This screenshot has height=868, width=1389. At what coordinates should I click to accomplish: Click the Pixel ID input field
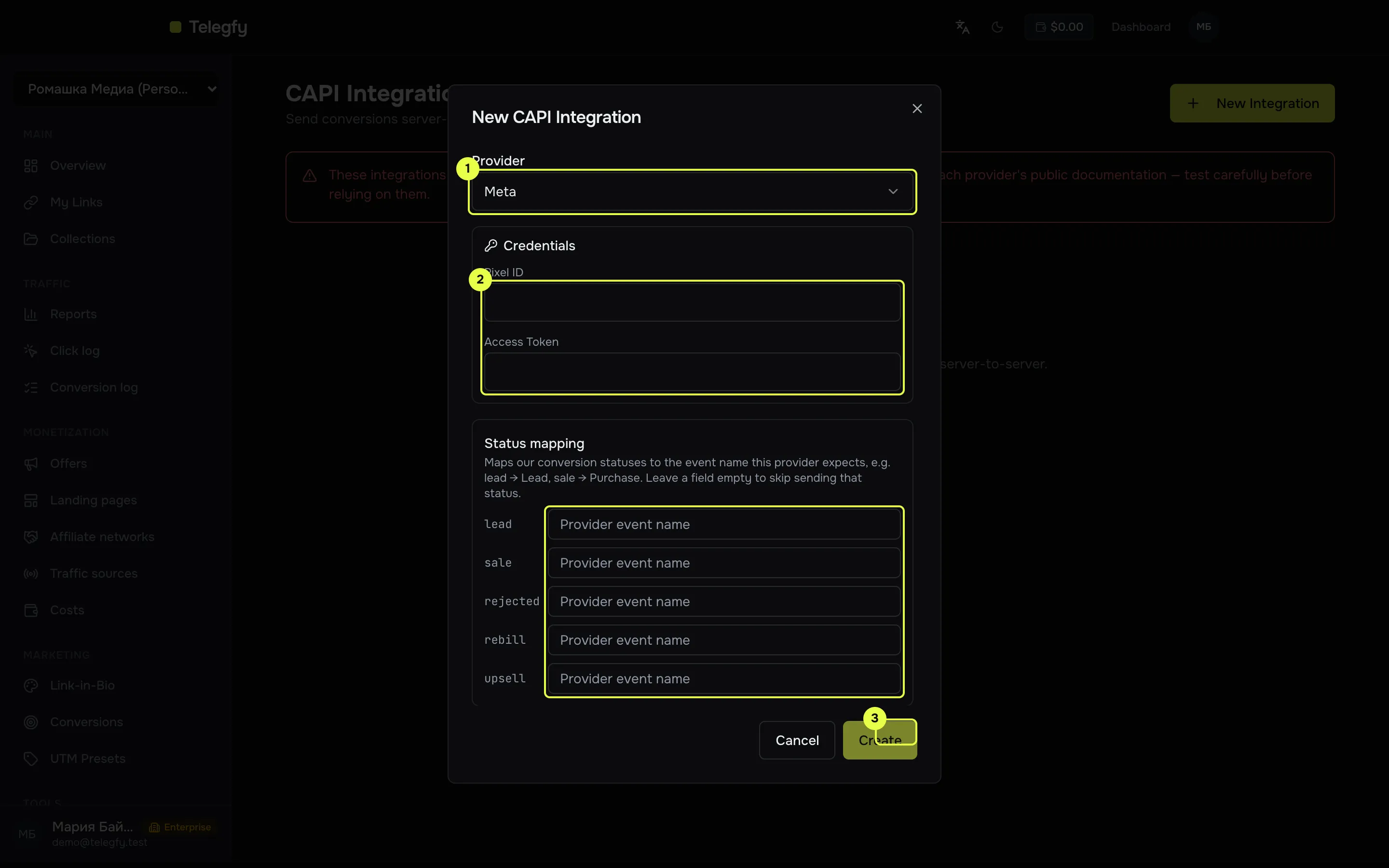pos(692,302)
